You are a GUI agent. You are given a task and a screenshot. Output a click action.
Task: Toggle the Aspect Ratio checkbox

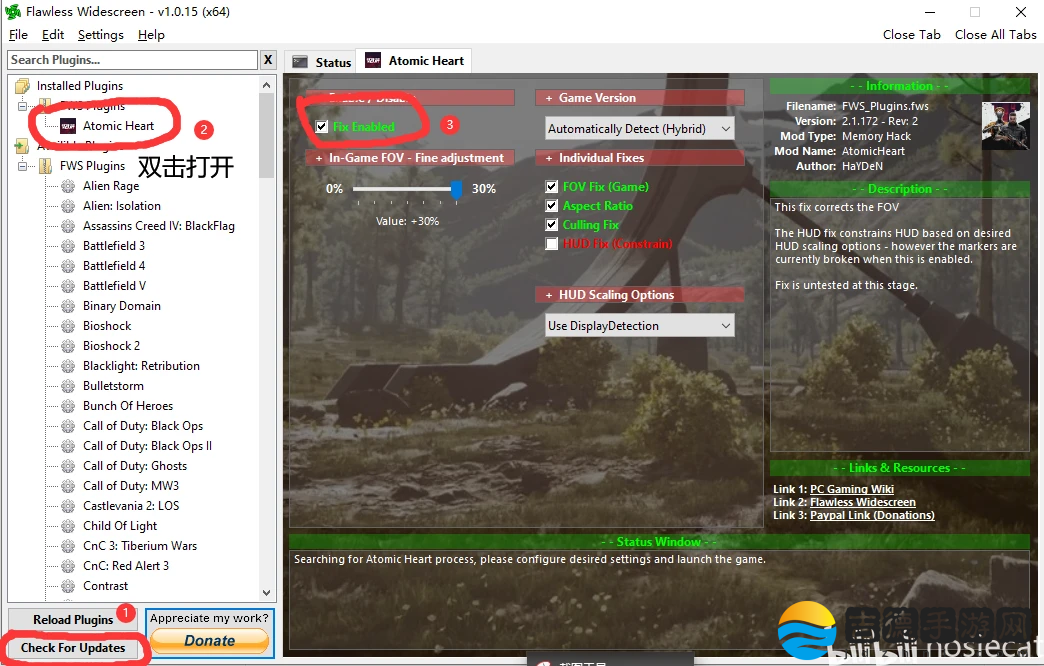[x=551, y=206]
